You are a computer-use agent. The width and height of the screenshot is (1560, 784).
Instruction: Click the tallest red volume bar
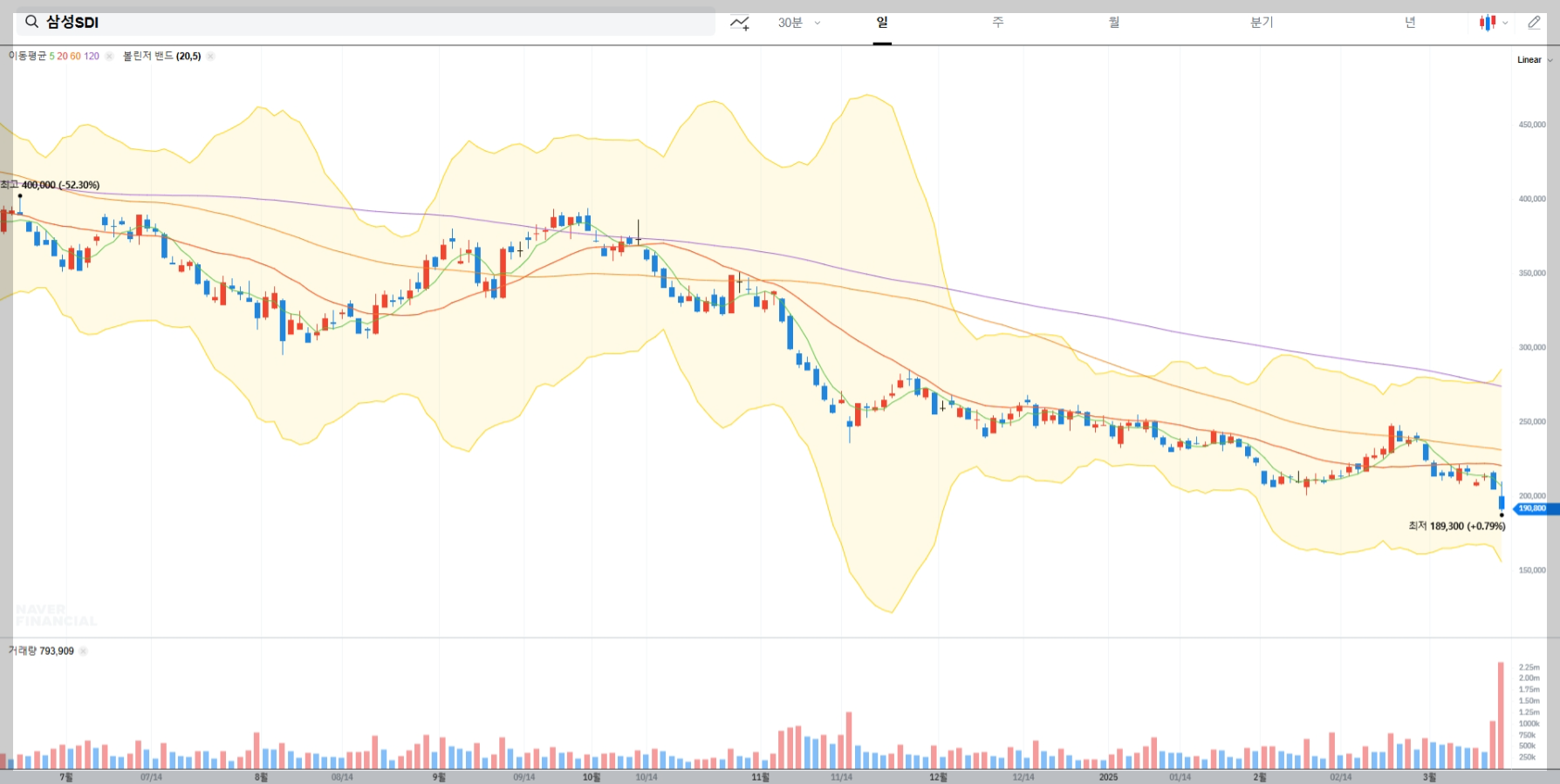point(1501,715)
